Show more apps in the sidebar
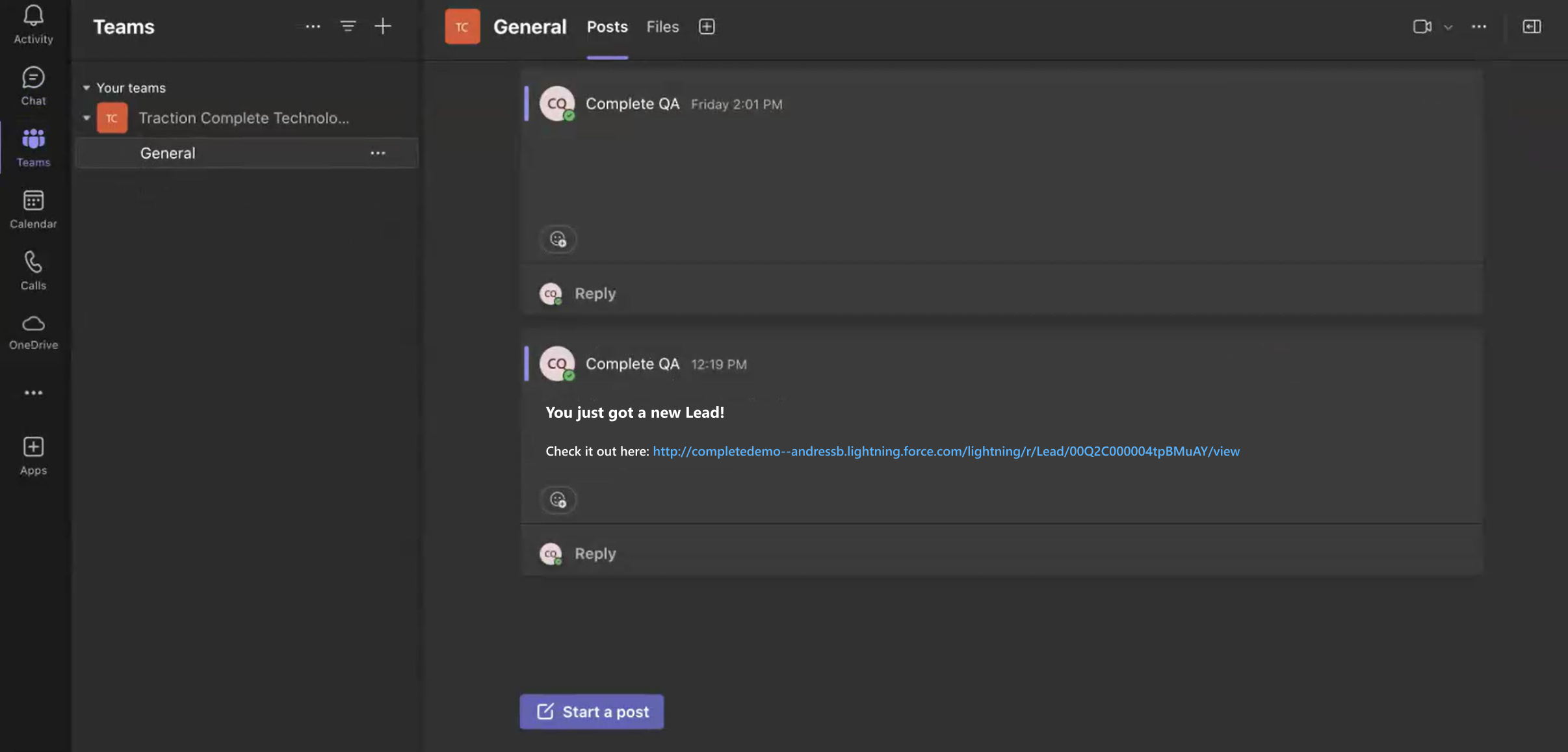The width and height of the screenshot is (1568, 752). coord(33,393)
